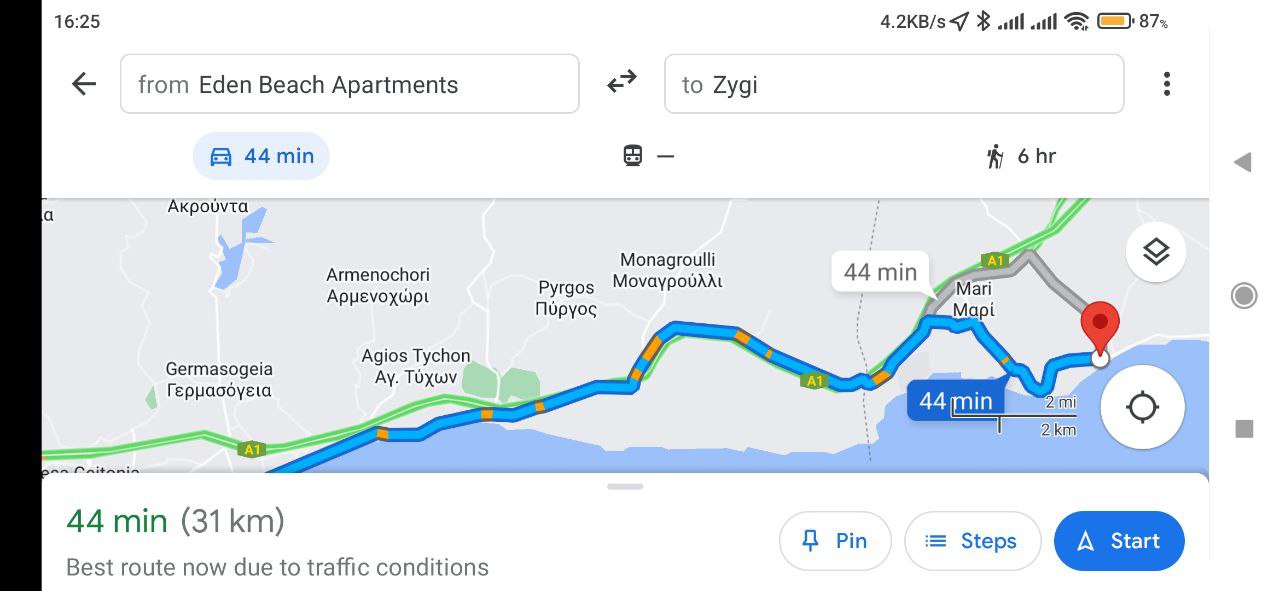The width and height of the screenshot is (1280, 591).
Task: Edit the Eden Beach Apartments origin field
Action: click(349, 84)
